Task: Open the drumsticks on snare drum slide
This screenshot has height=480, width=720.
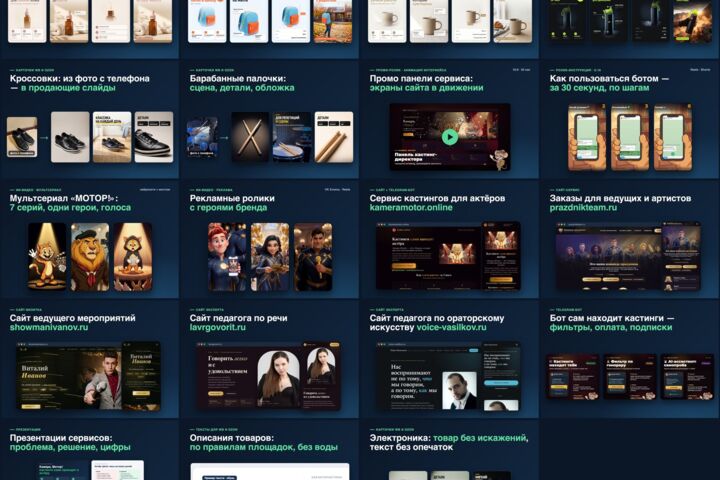Action: pyautogui.click(x=292, y=137)
